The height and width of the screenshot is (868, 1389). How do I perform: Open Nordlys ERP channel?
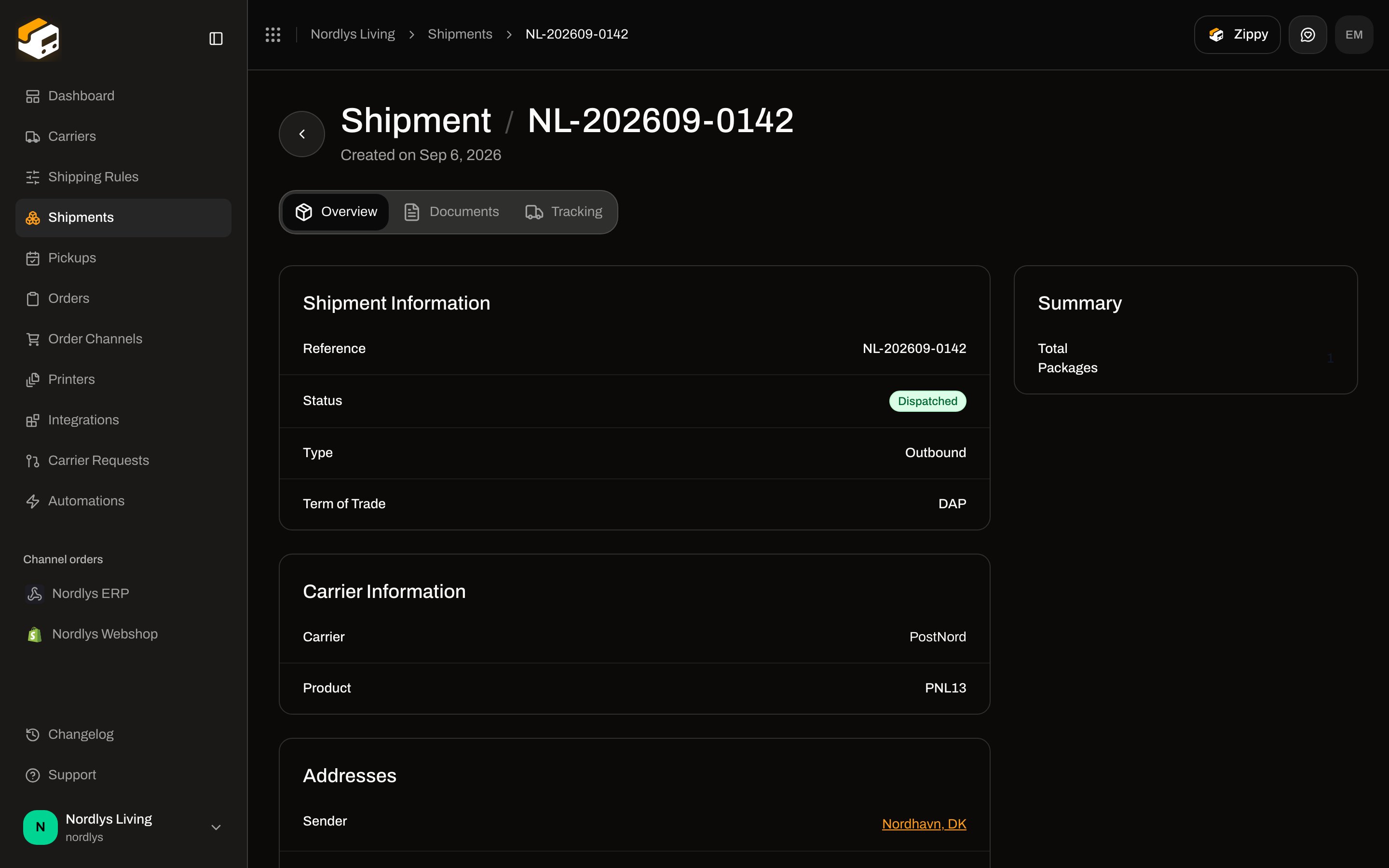pyautogui.click(x=123, y=594)
